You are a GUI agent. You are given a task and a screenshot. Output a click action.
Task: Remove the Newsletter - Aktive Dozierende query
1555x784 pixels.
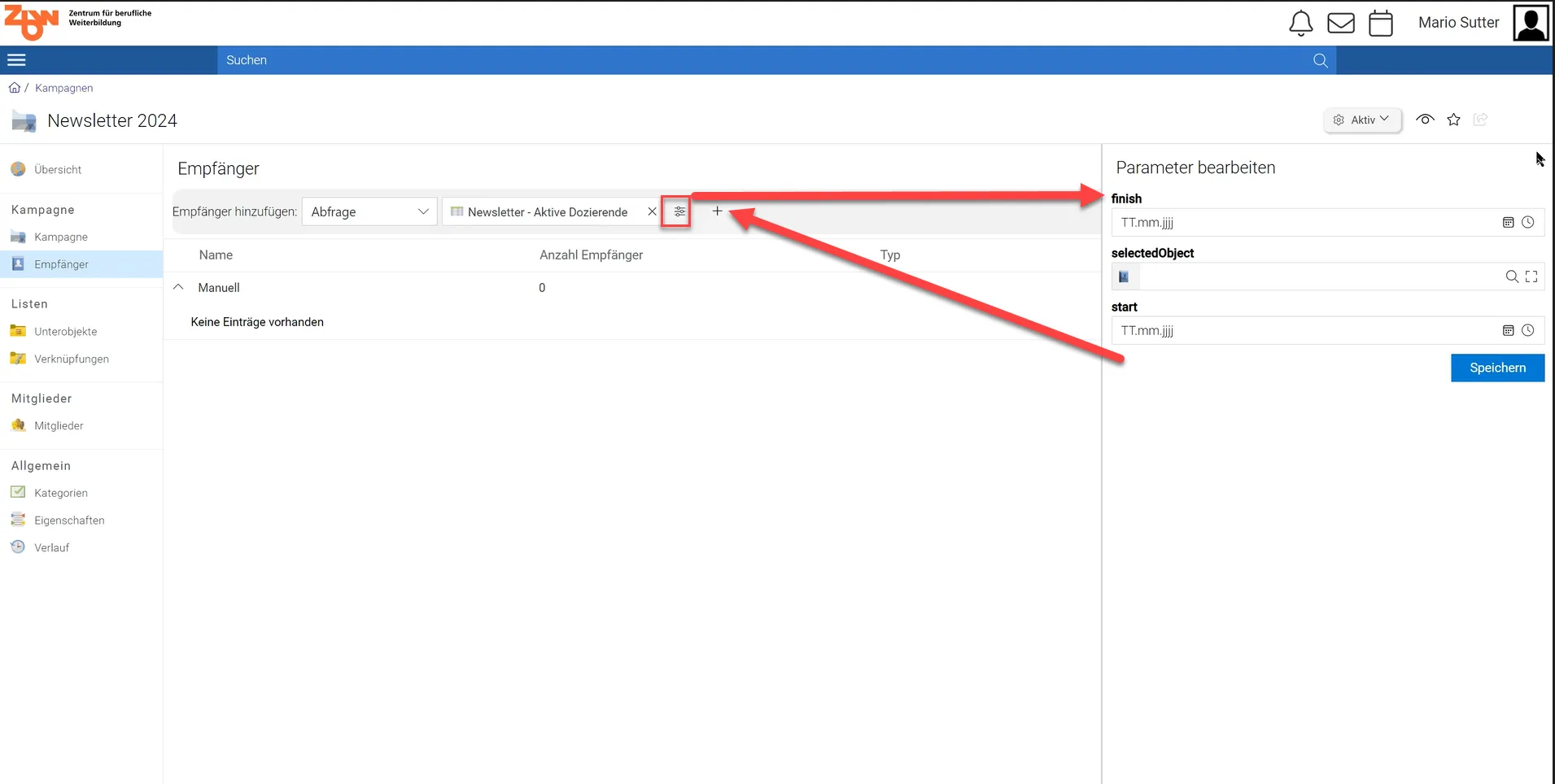pyautogui.click(x=652, y=211)
